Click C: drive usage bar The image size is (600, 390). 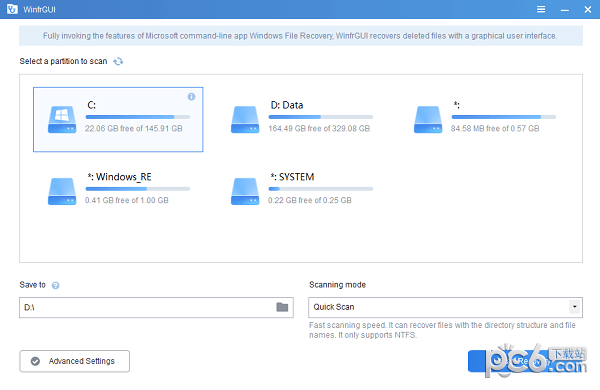click(x=138, y=117)
